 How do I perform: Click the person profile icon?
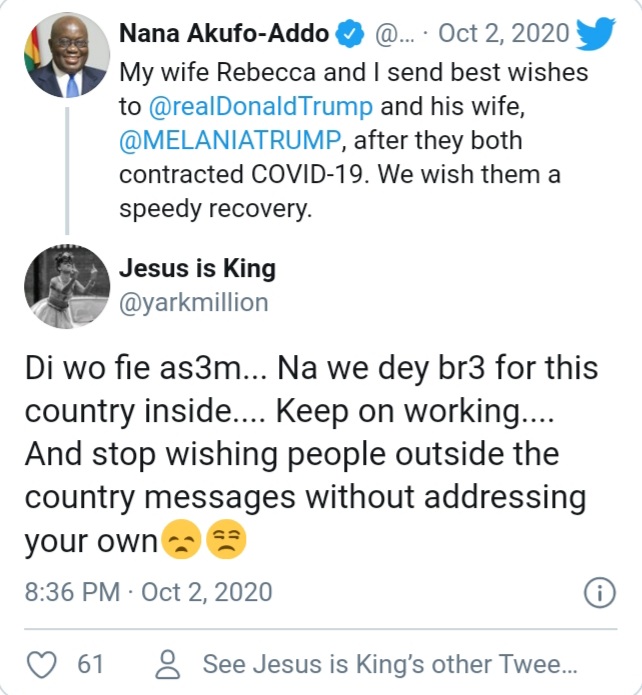coord(169,663)
